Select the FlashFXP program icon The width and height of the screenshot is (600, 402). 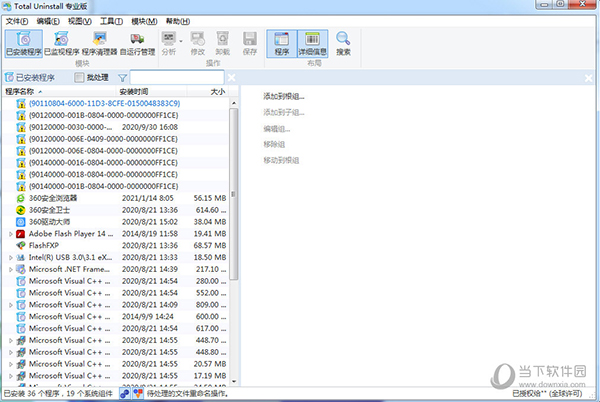pyautogui.click(x=21, y=246)
